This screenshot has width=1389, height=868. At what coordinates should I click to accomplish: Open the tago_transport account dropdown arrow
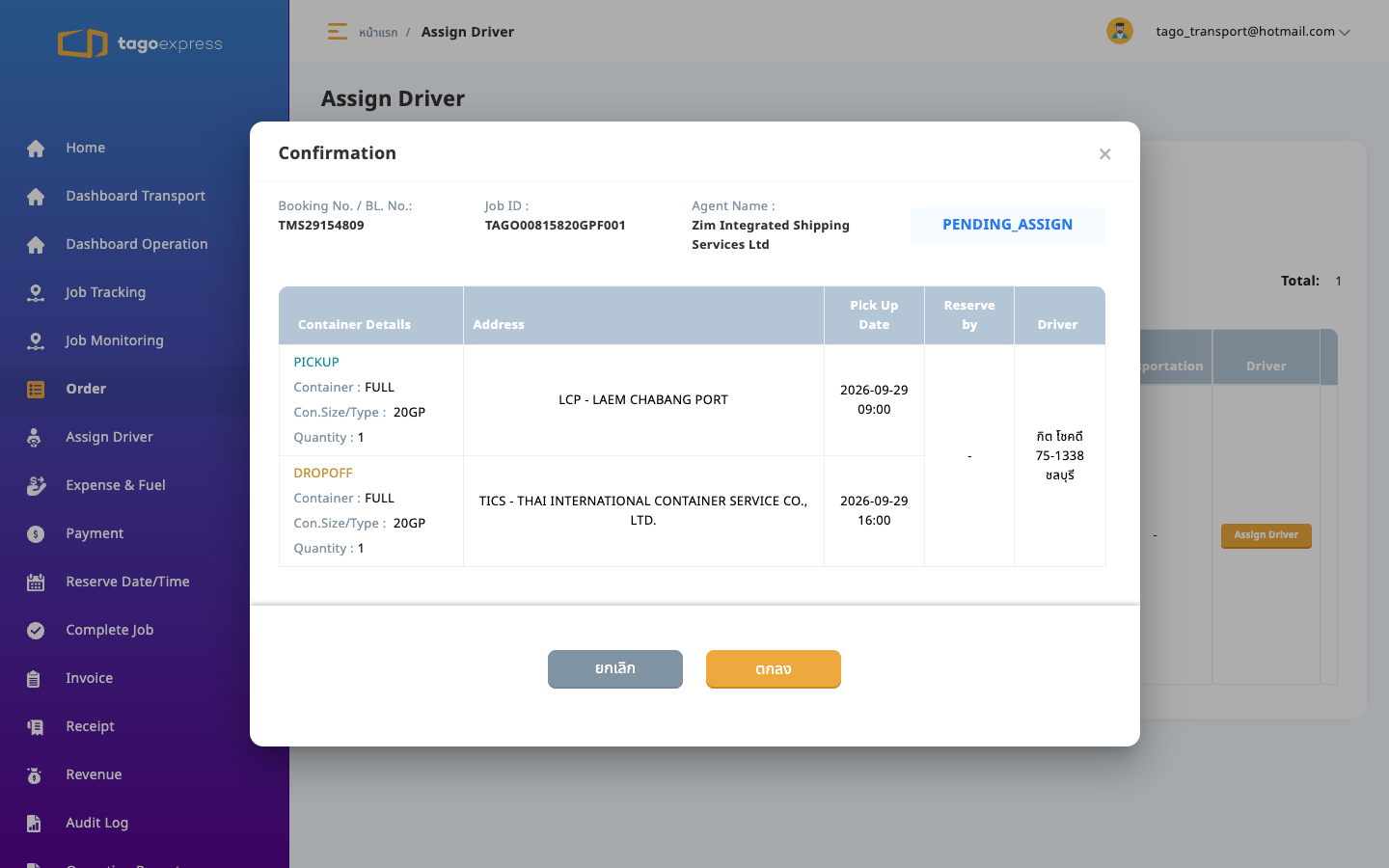pos(1345,32)
